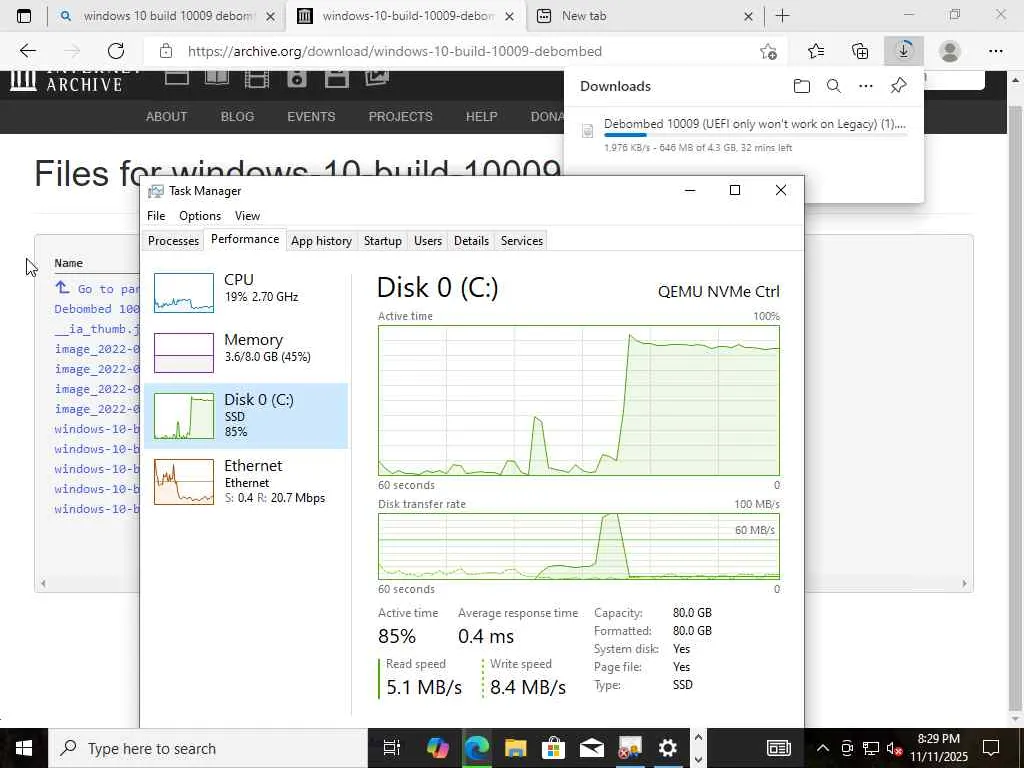Switch to the Services tab
Image resolution: width=1024 pixels, height=768 pixels.
tap(522, 241)
